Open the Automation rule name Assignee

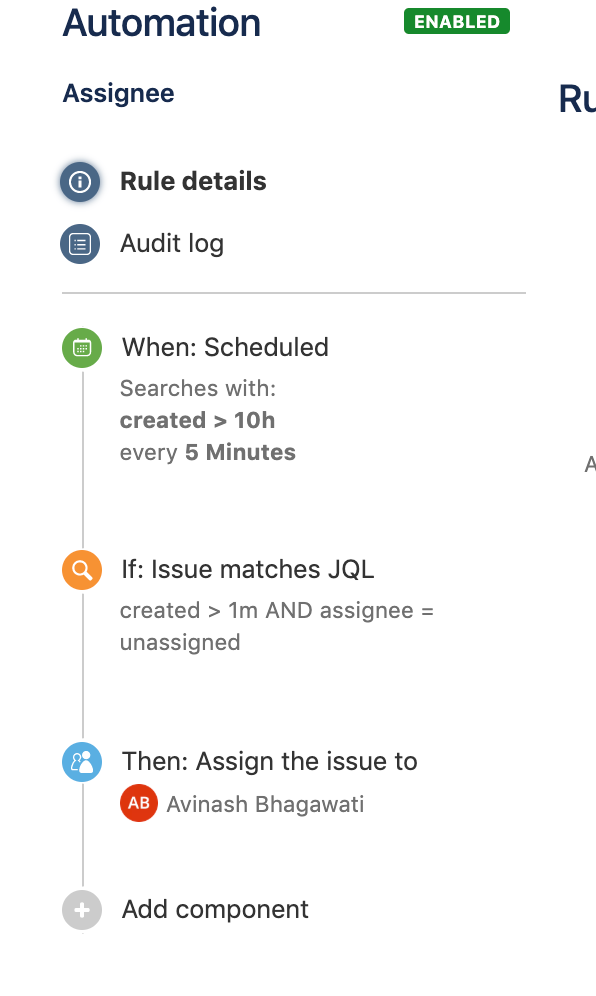118,93
